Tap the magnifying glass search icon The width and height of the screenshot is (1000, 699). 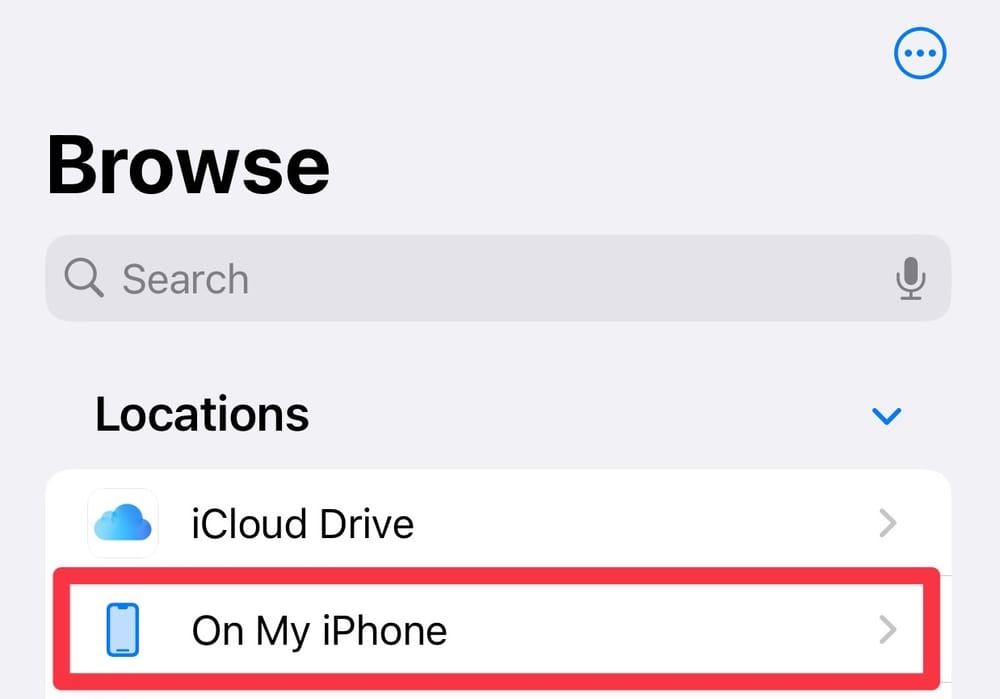[84, 277]
